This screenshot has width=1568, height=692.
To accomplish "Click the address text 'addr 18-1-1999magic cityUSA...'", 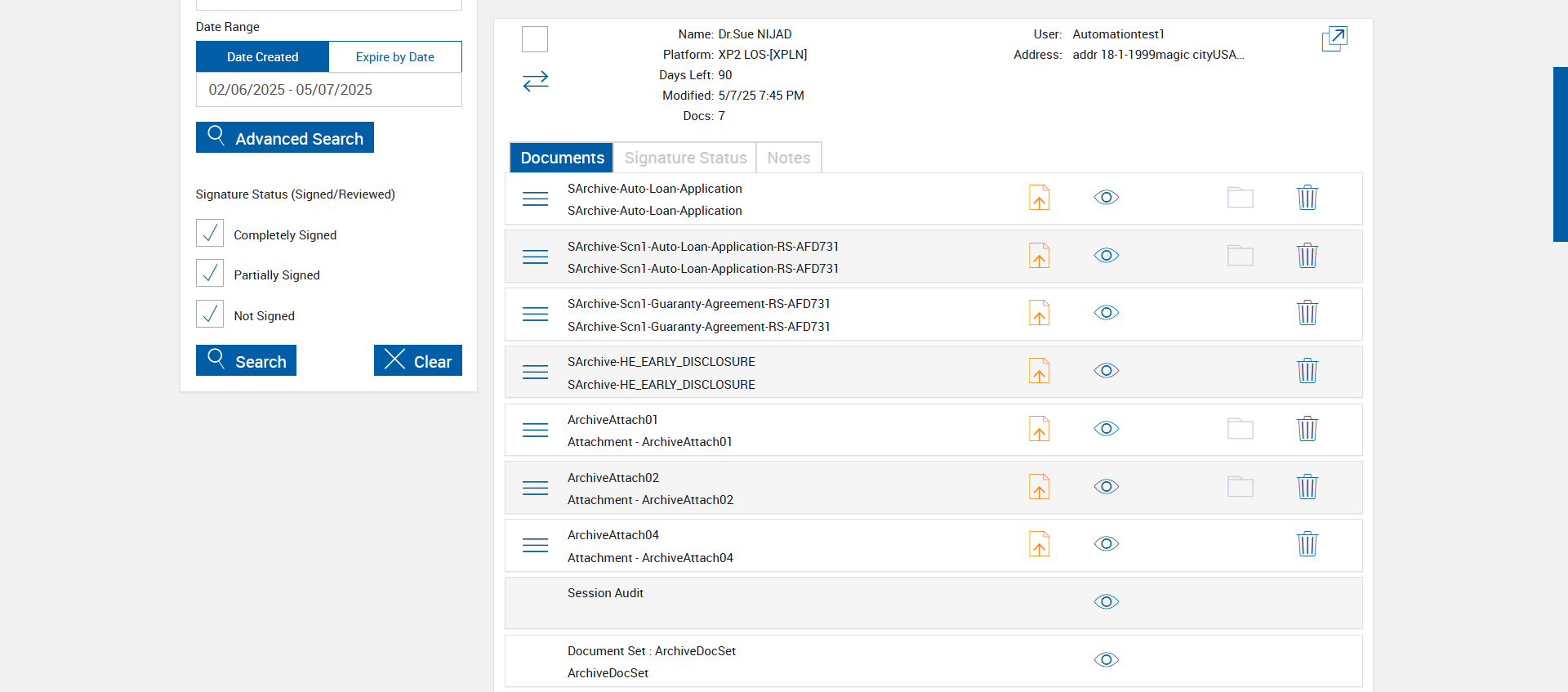I will pyautogui.click(x=1158, y=55).
